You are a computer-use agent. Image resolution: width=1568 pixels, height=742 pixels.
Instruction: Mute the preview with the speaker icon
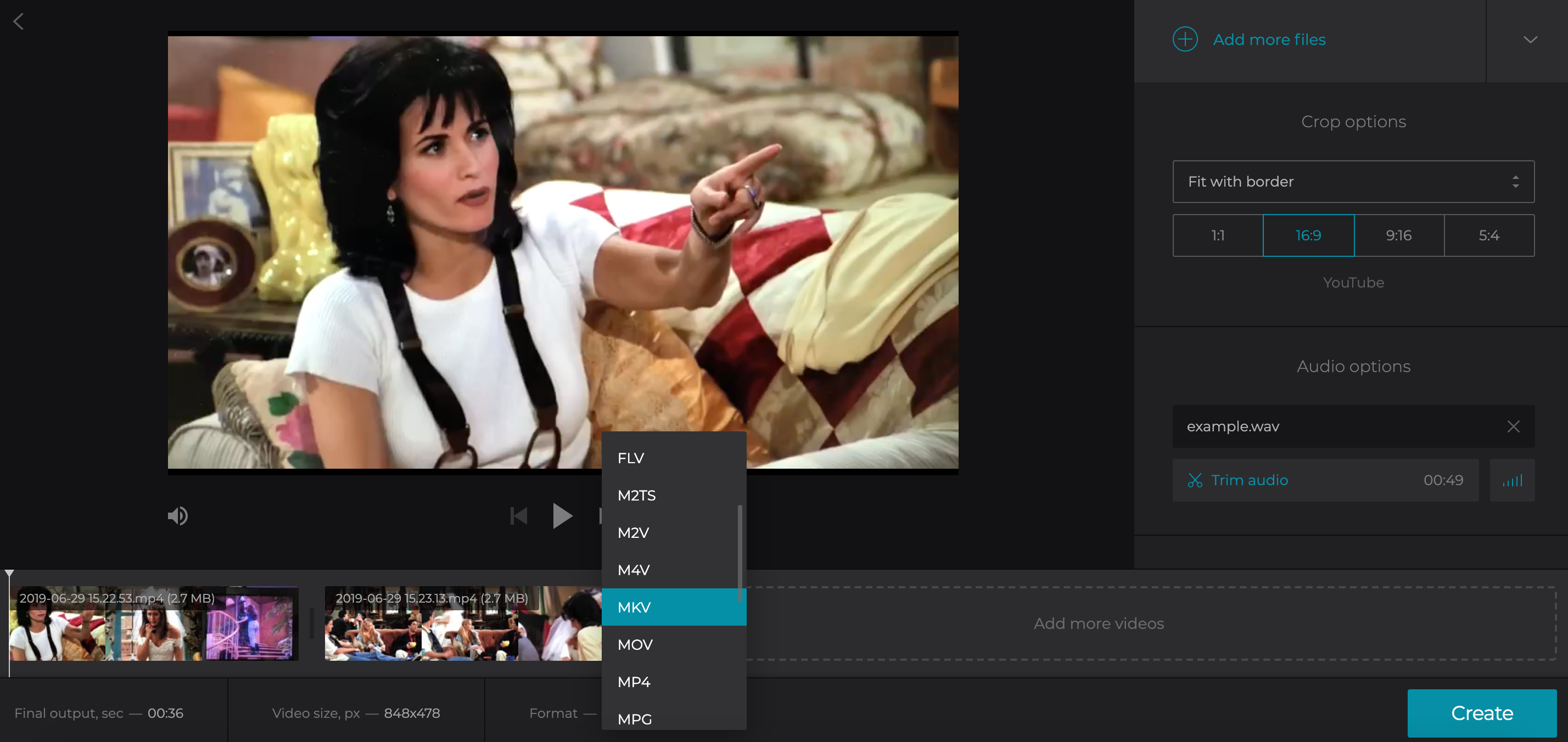(177, 515)
